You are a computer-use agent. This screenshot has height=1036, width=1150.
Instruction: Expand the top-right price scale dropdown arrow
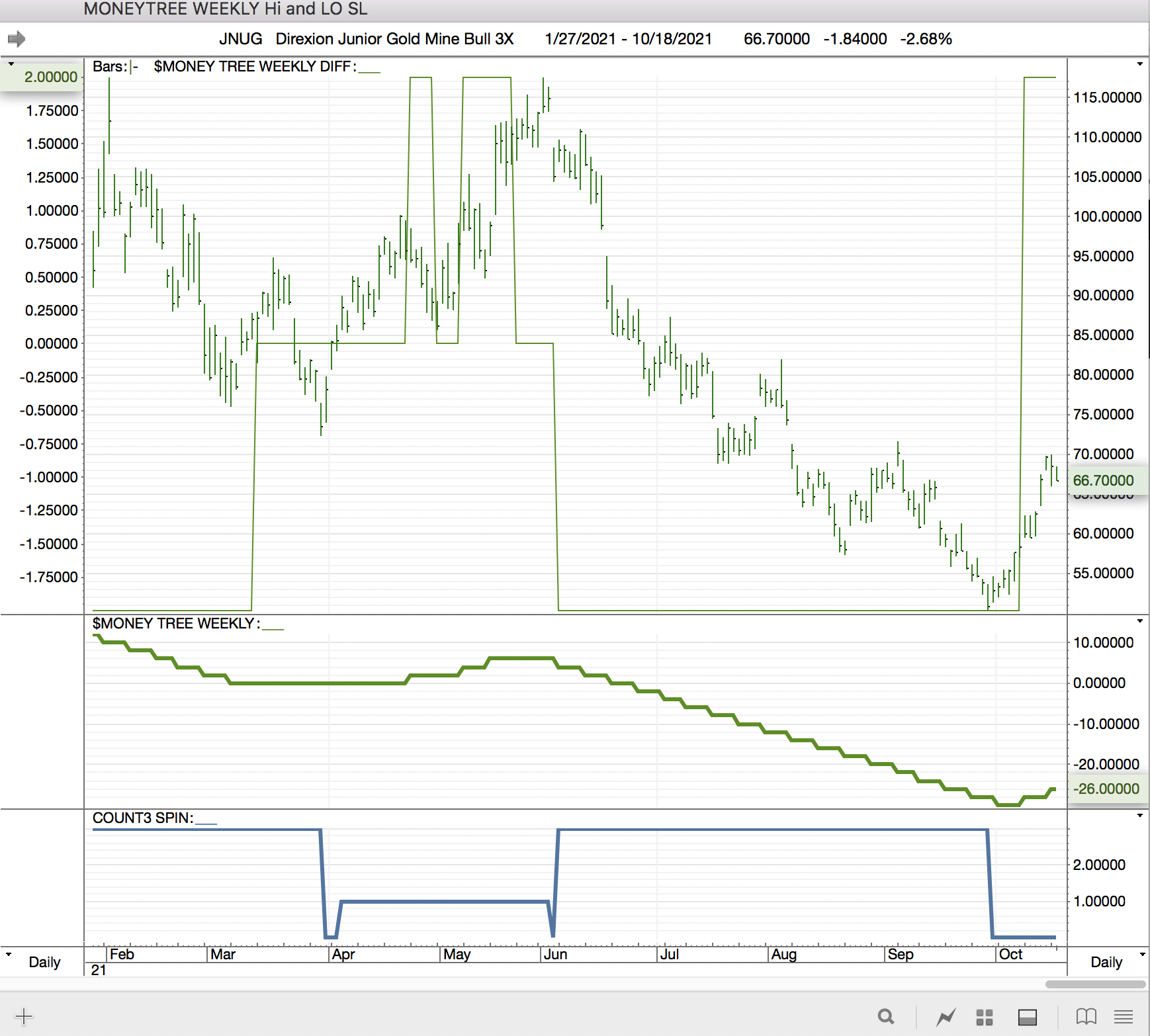(1139, 64)
